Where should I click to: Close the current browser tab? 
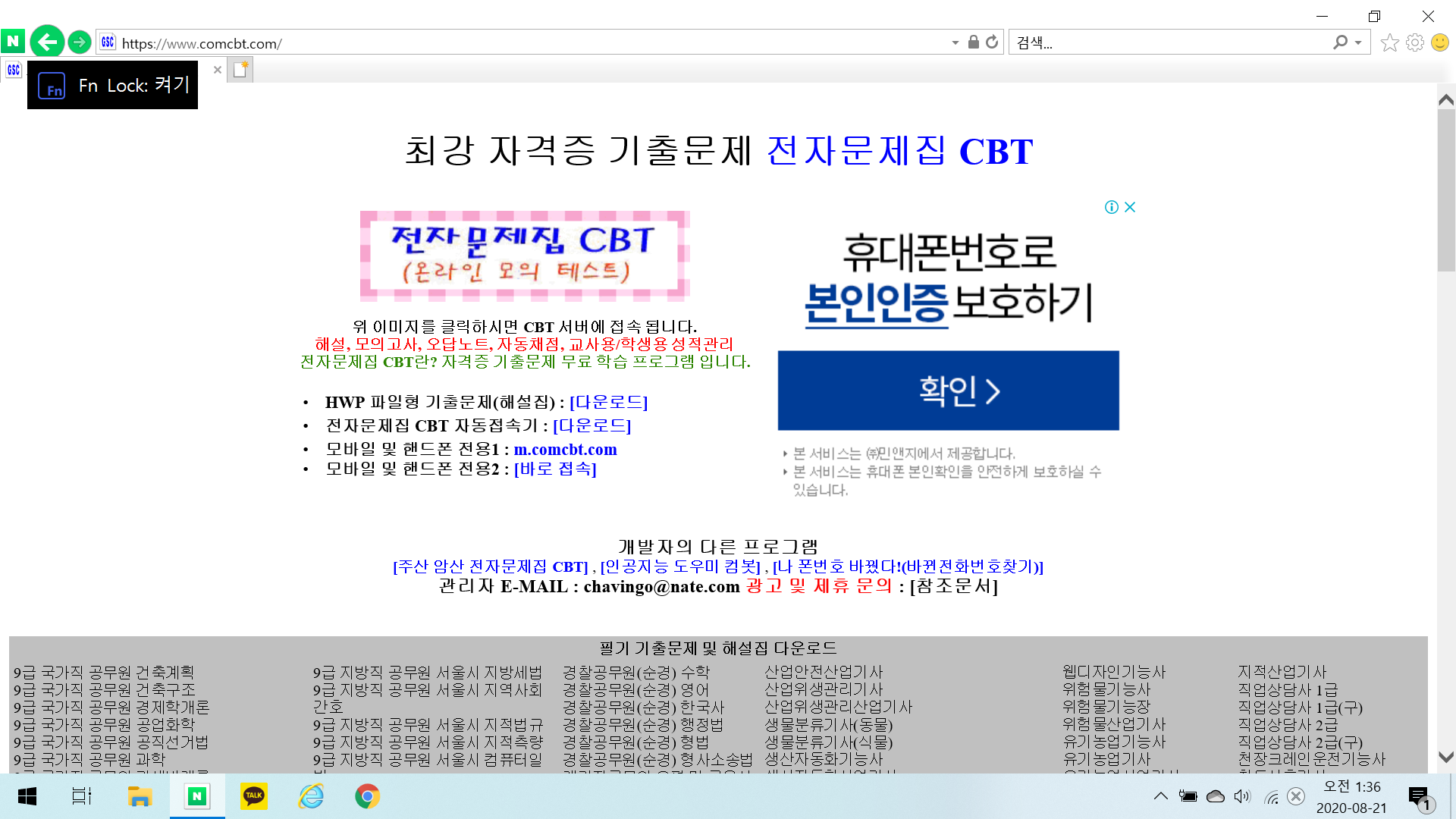click(x=218, y=70)
